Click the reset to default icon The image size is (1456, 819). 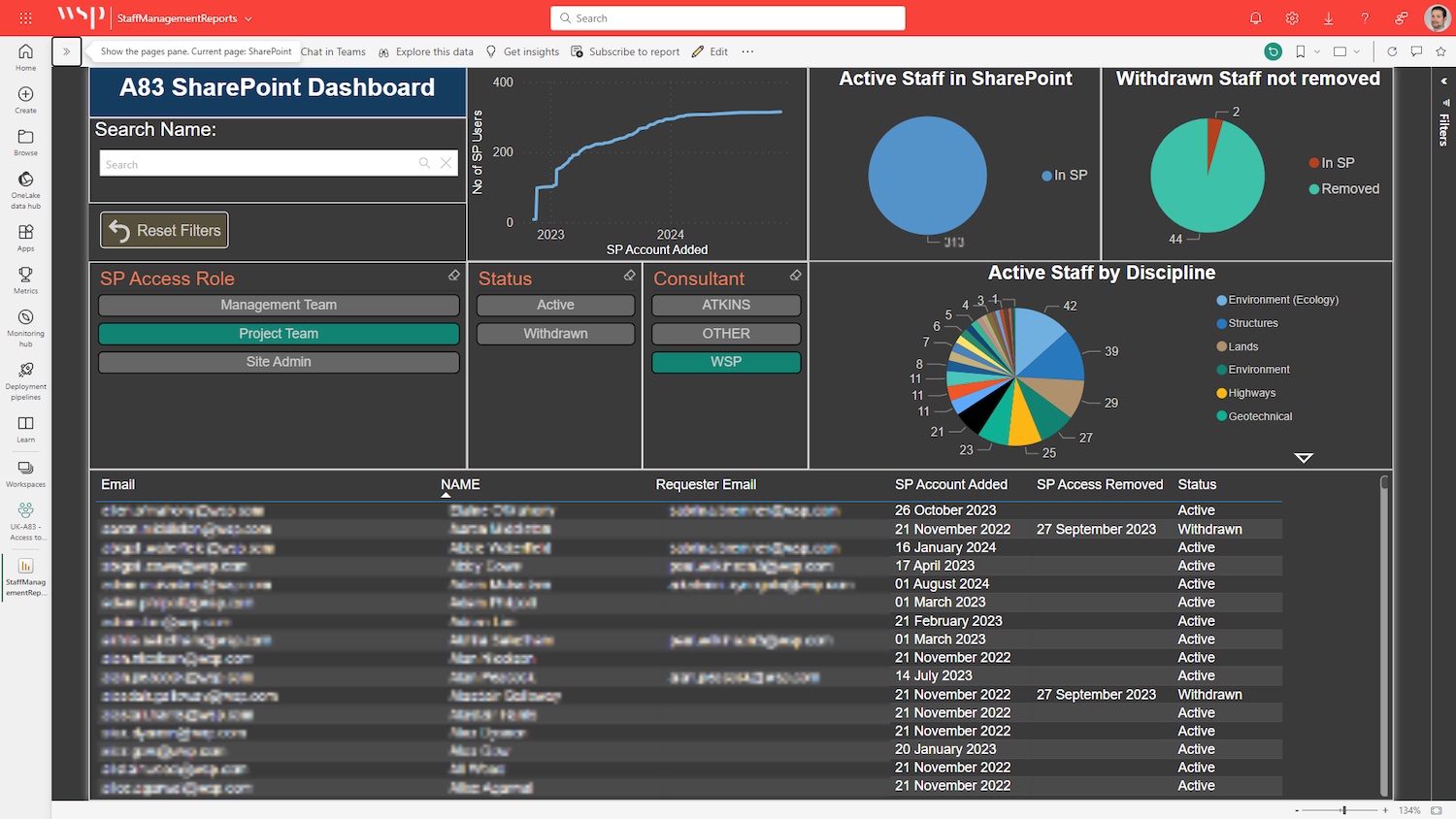click(x=1273, y=51)
